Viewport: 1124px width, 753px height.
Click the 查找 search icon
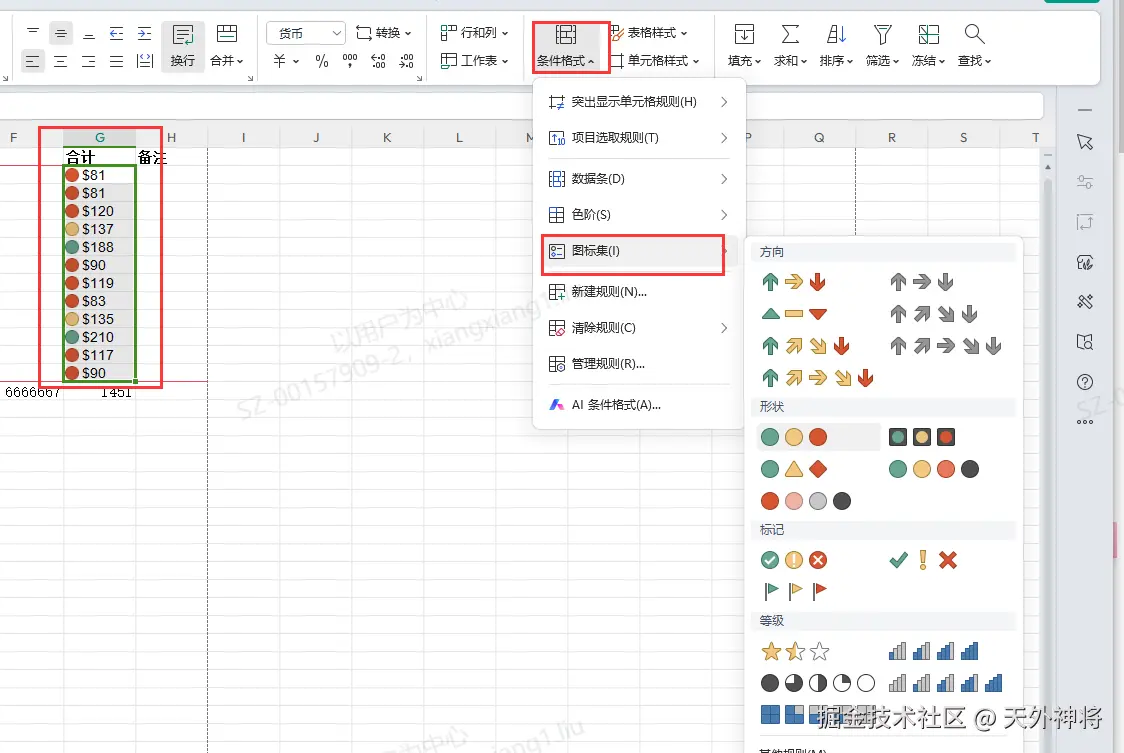point(974,34)
